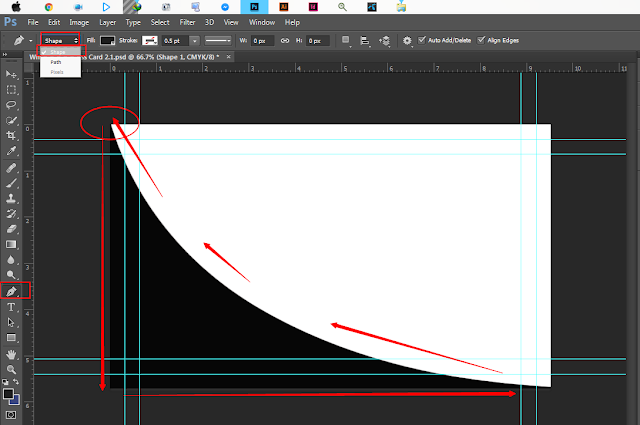Select the Eraser tool
Screen dimensions: 640x425
coord(11,229)
